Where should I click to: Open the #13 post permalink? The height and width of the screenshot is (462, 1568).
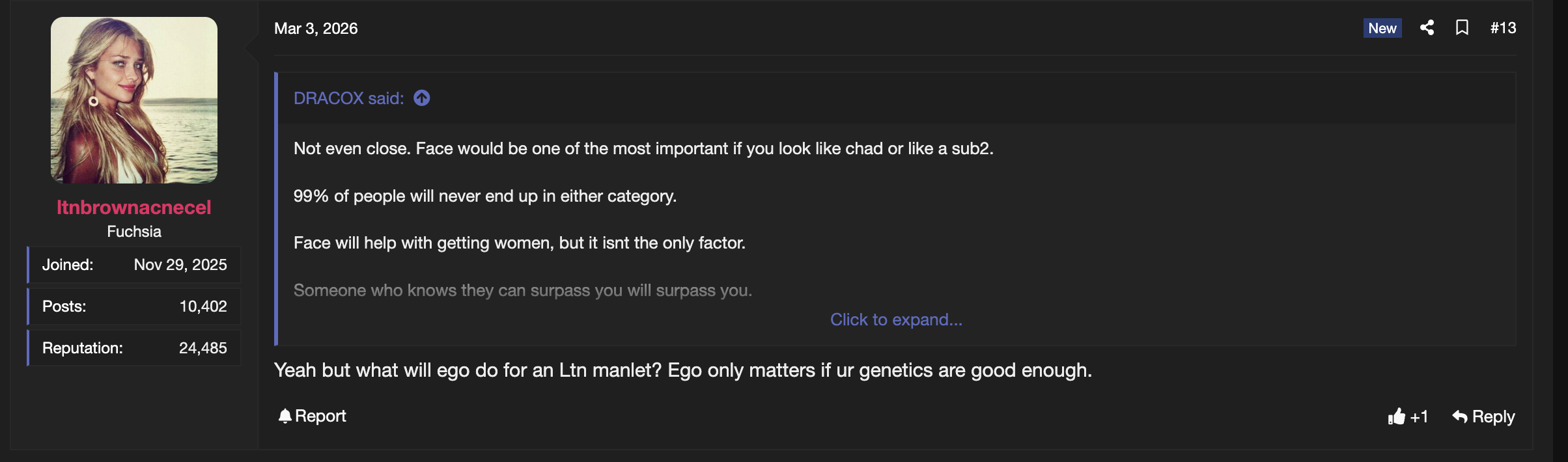pyautogui.click(x=1503, y=28)
